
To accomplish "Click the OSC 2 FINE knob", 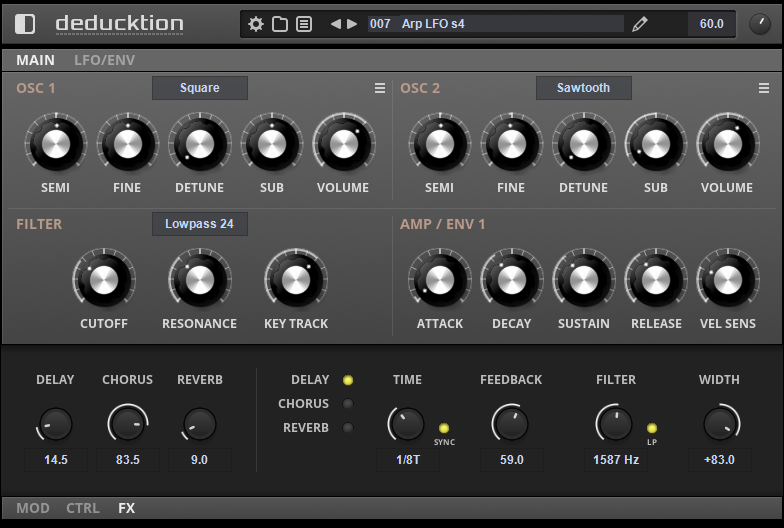I will coord(512,144).
